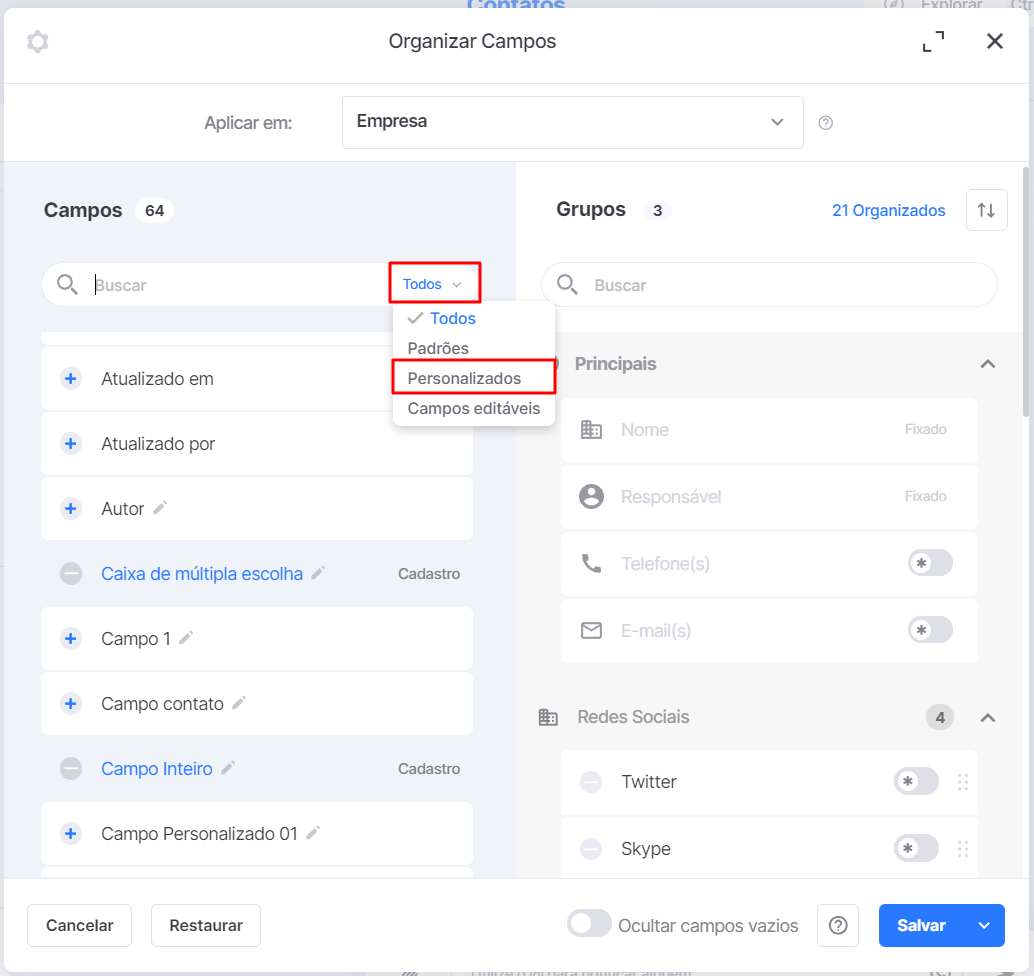The width and height of the screenshot is (1034, 976).
Task: Remove Caixa de múltipla escolha field
Action: click(71, 574)
